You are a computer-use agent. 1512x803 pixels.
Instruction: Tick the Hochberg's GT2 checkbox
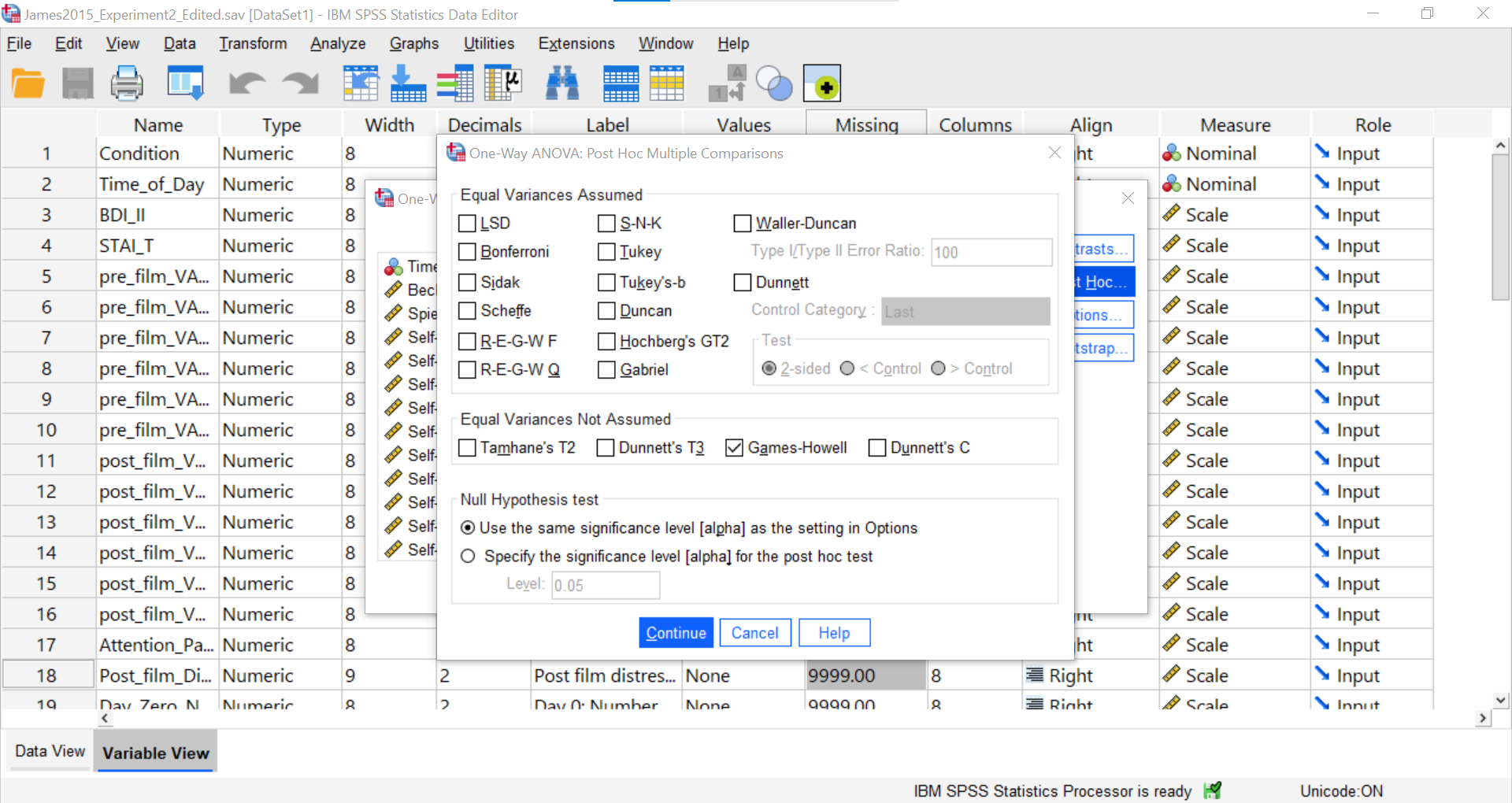[x=606, y=342]
